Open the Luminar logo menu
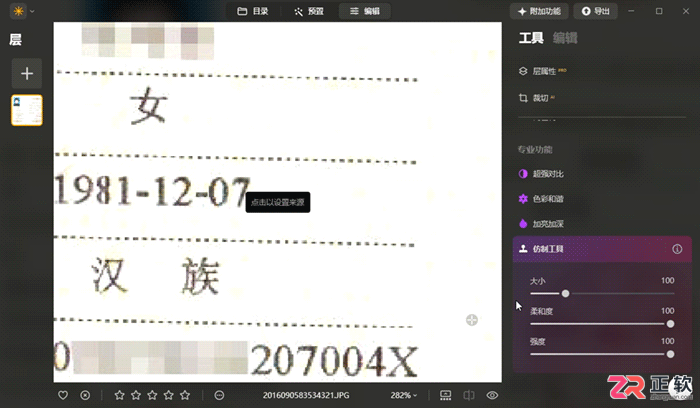Viewport: 700px width, 408px height. (22, 11)
